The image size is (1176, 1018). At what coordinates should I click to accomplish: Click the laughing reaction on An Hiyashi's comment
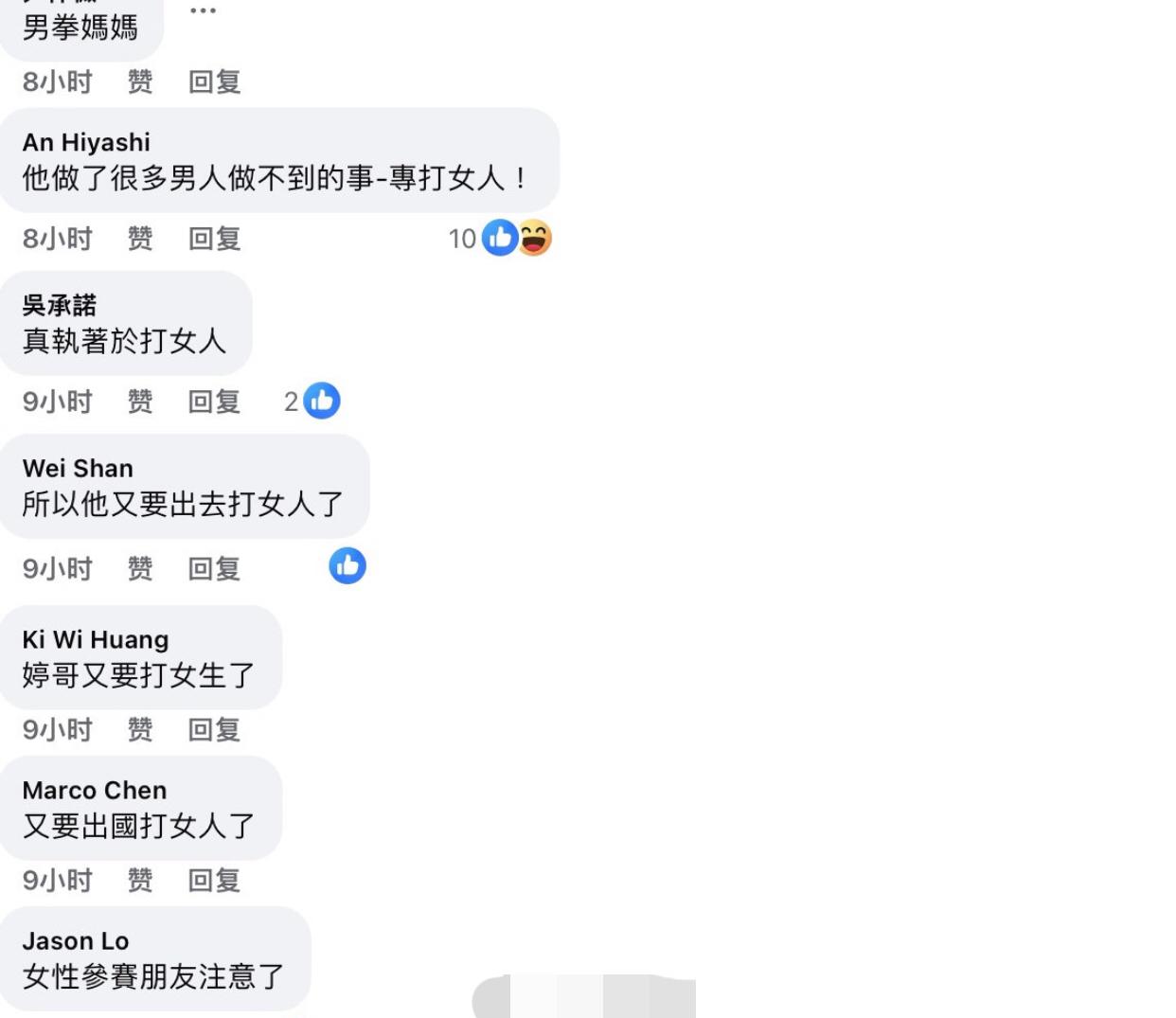coord(535,238)
